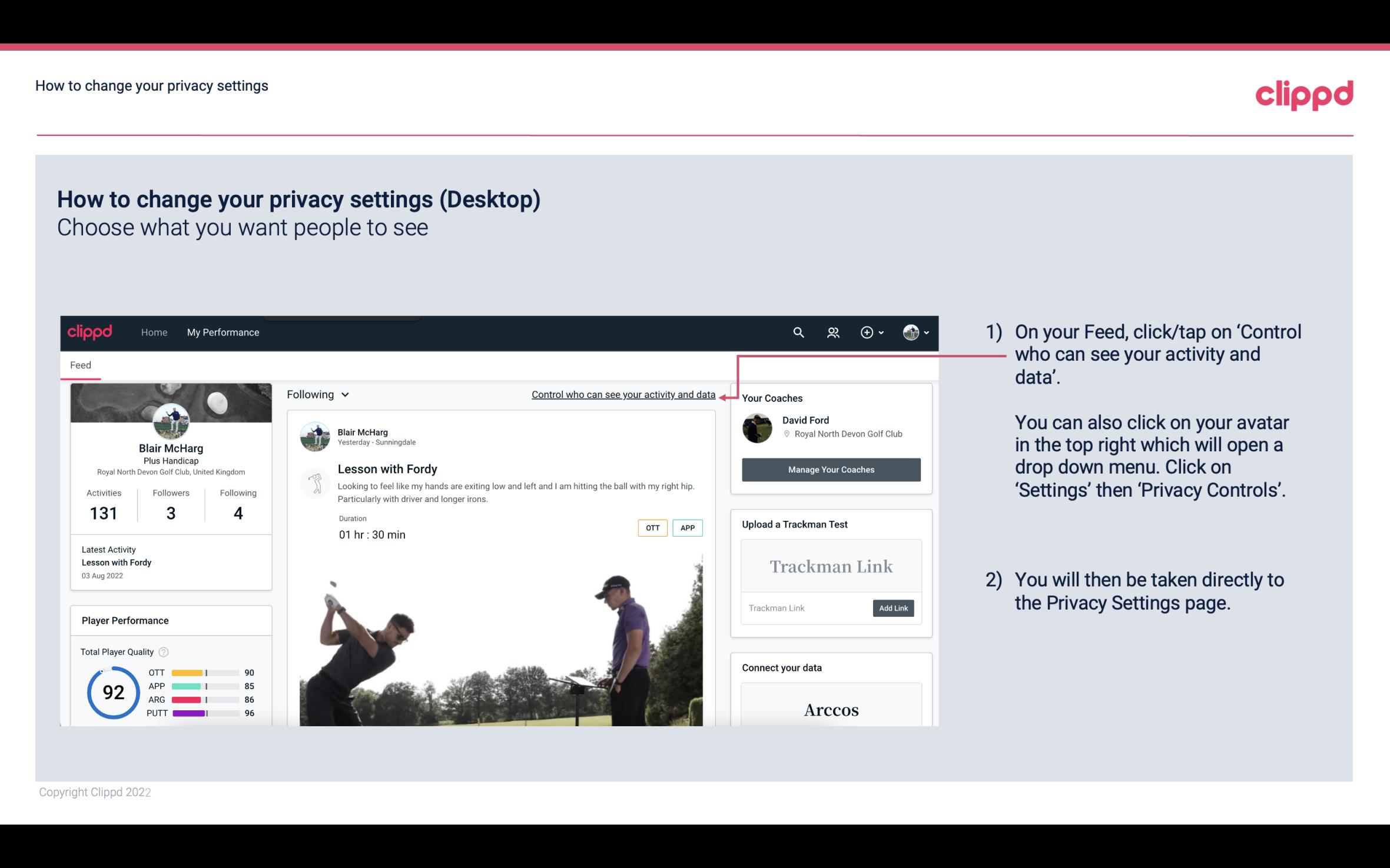This screenshot has height=868, width=1390.
Task: Expand the Following dropdown on profile
Action: (316, 393)
